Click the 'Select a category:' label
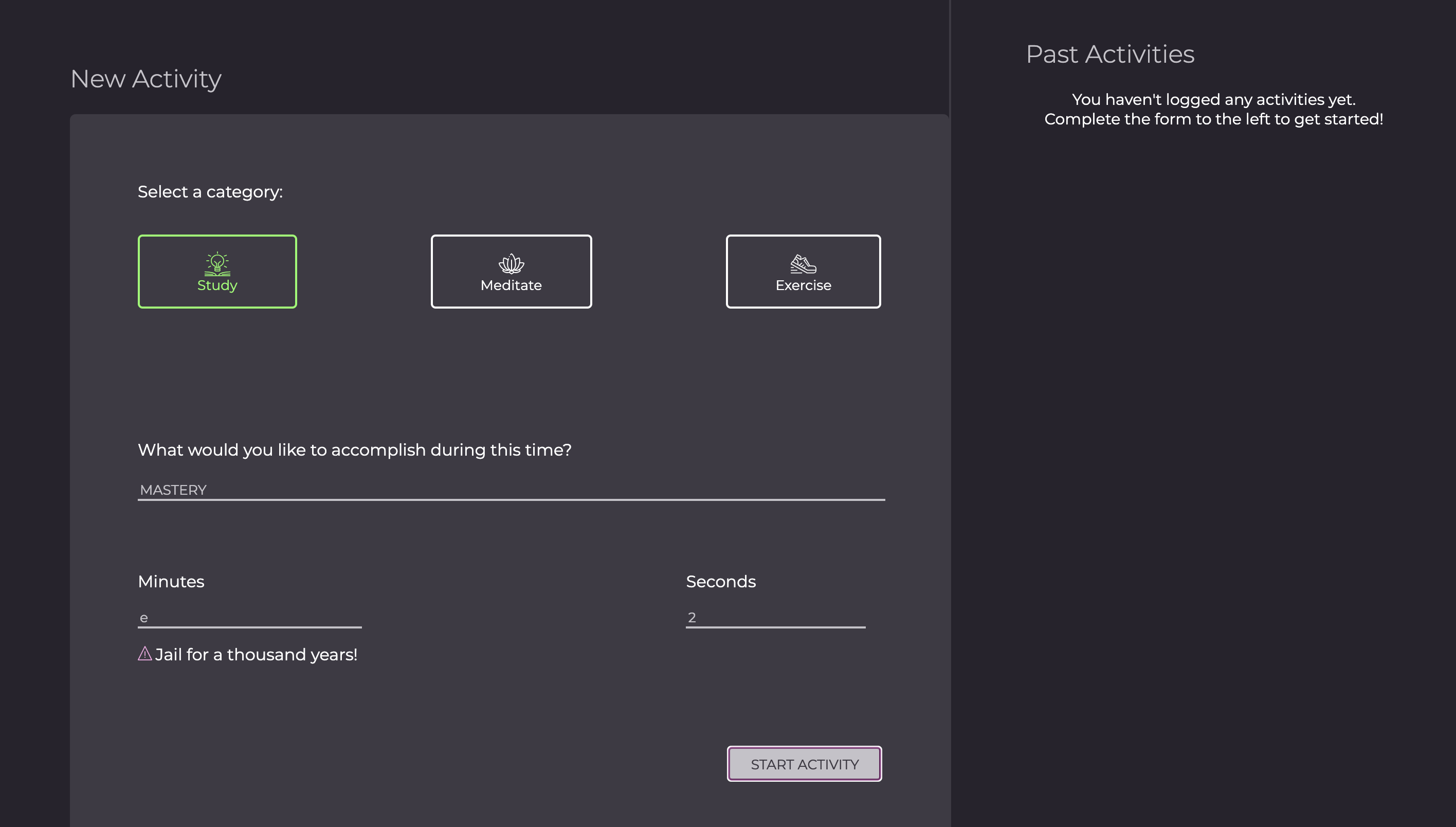 [x=210, y=192]
